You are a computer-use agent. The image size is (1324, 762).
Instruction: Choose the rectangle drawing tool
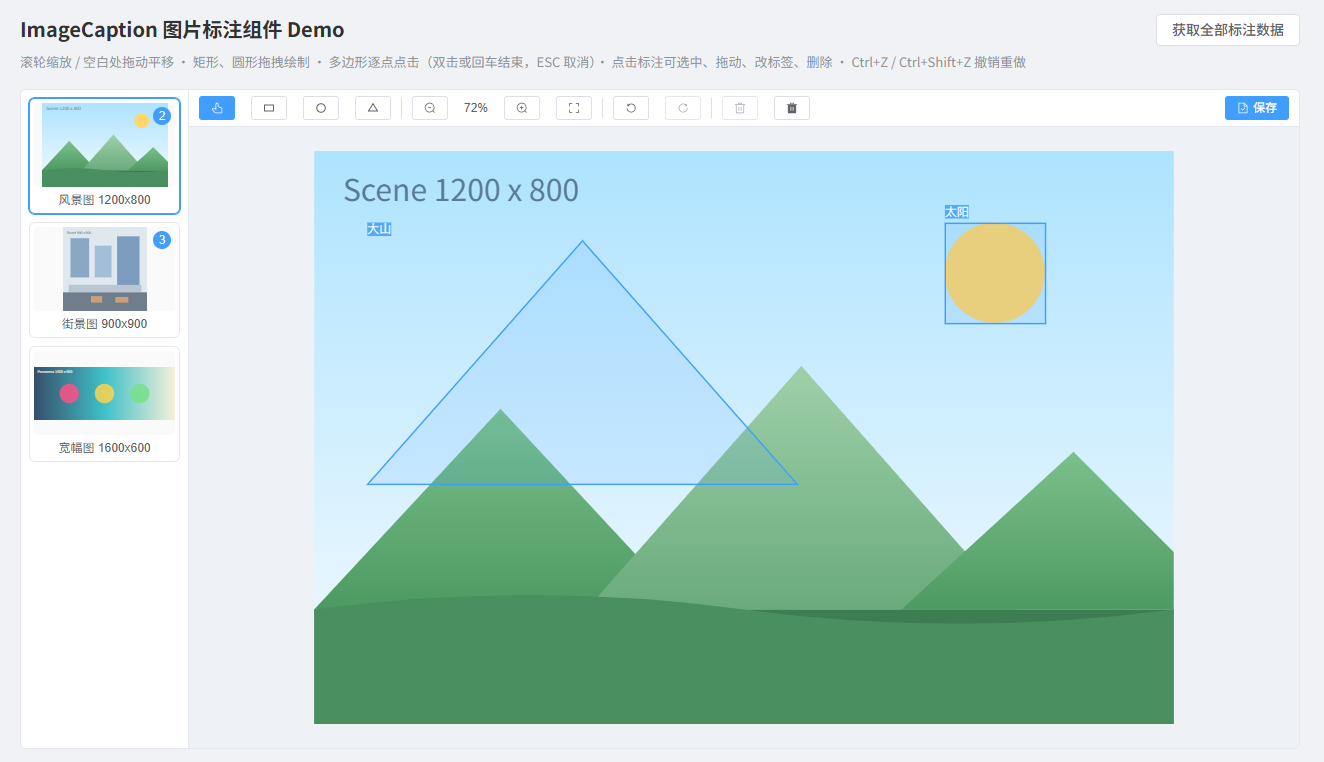269,108
